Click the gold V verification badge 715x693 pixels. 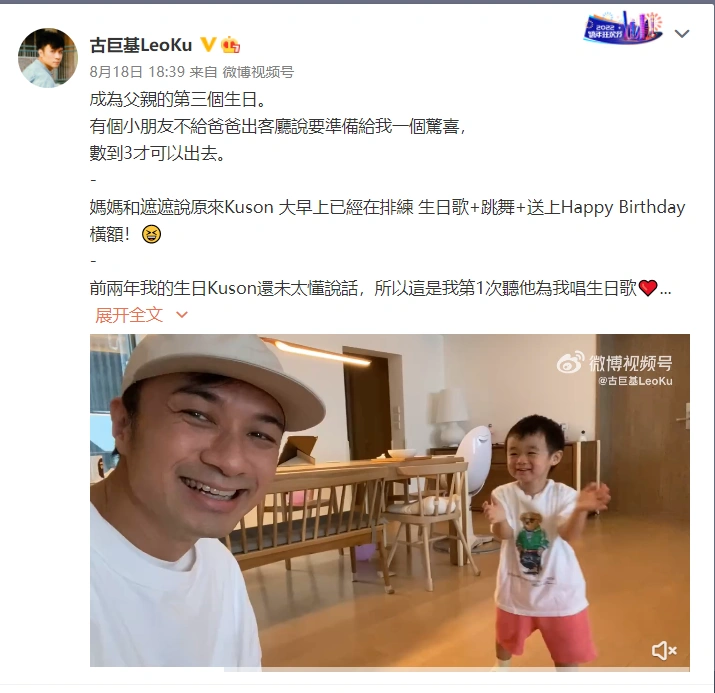208,45
